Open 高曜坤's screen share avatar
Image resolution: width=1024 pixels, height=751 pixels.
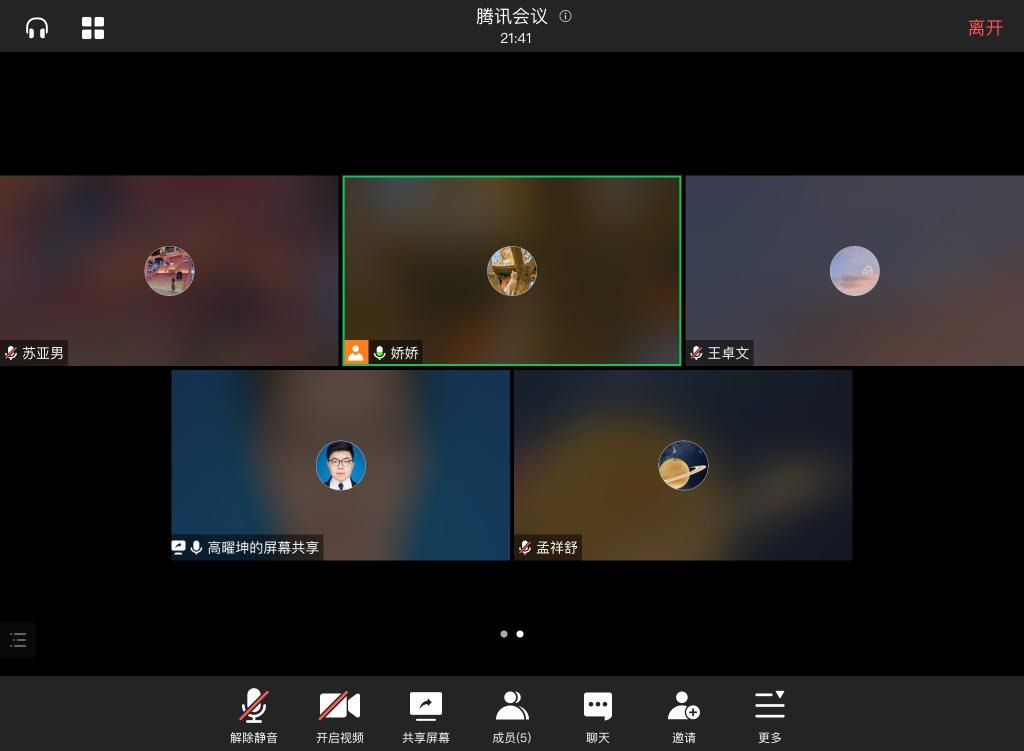(x=340, y=465)
